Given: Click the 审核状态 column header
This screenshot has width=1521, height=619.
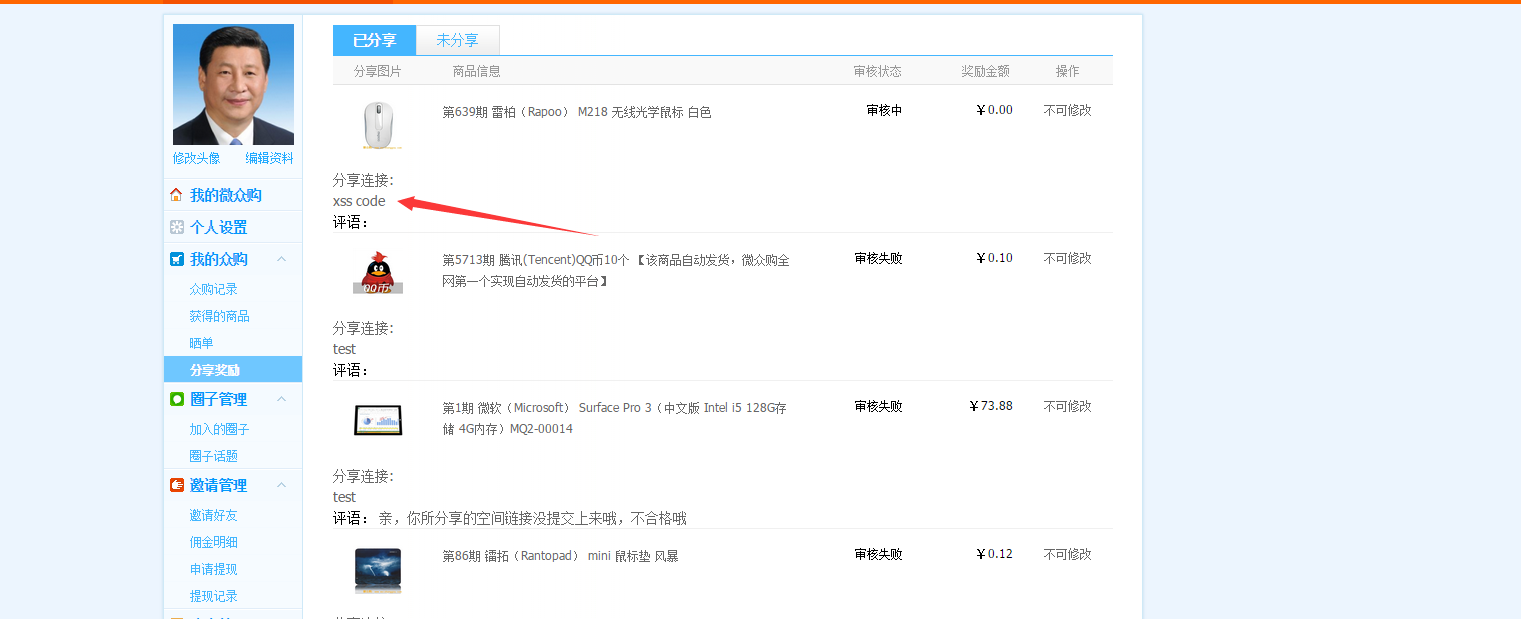Looking at the screenshot, I should (x=877, y=71).
